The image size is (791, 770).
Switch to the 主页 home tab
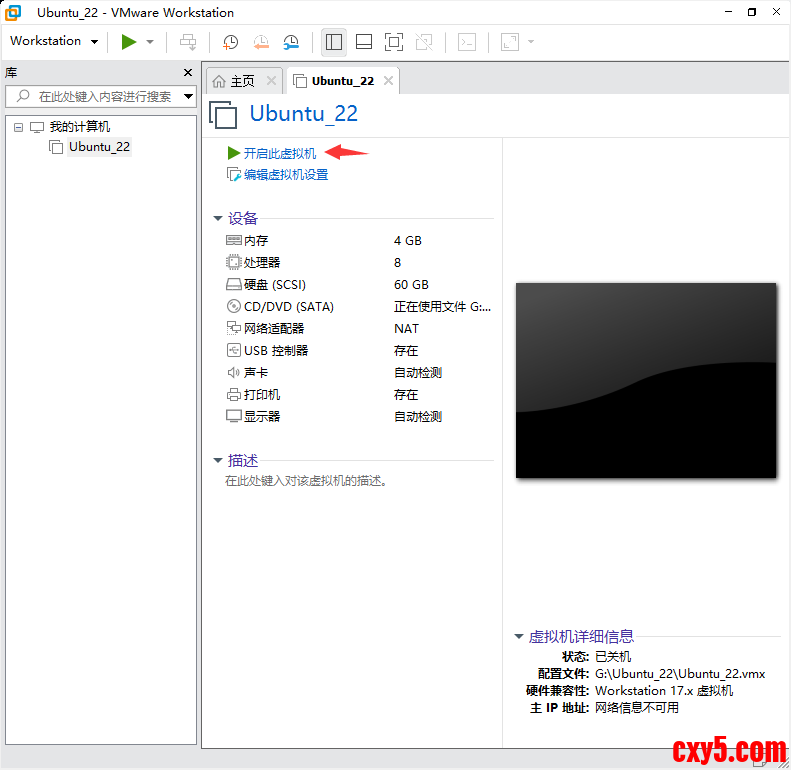coord(234,81)
